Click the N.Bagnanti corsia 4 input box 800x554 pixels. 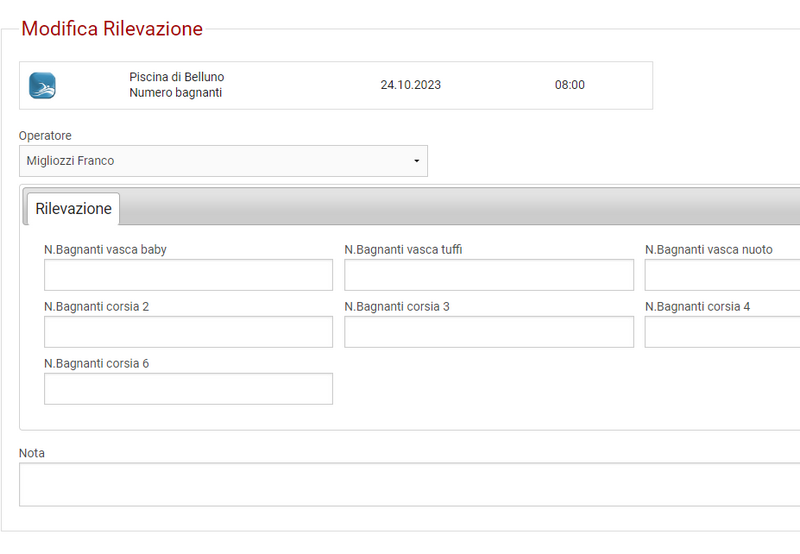pyautogui.click(x=722, y=332)
